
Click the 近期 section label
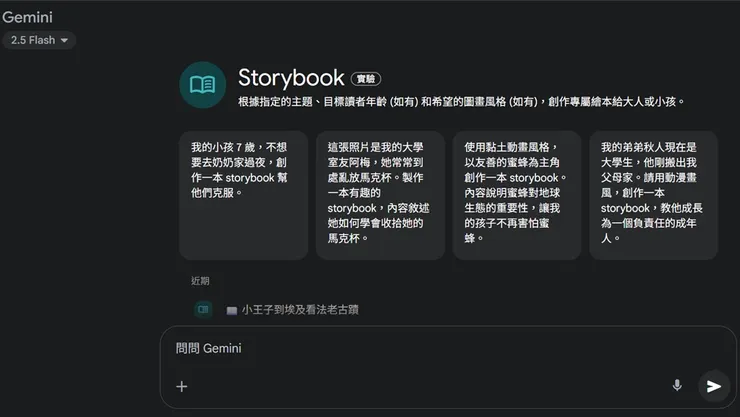click(200, 281)
